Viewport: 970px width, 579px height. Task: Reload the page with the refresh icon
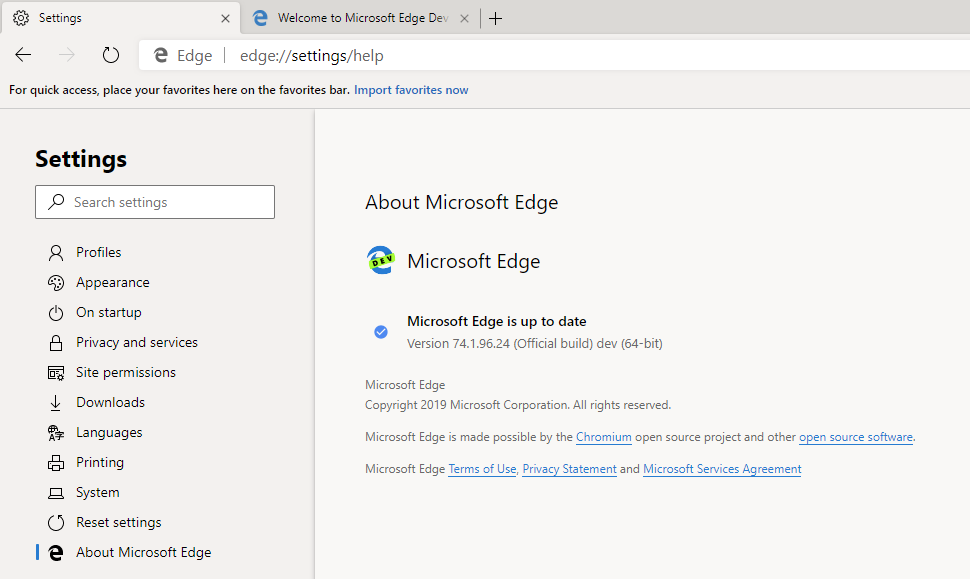[110, 55]
